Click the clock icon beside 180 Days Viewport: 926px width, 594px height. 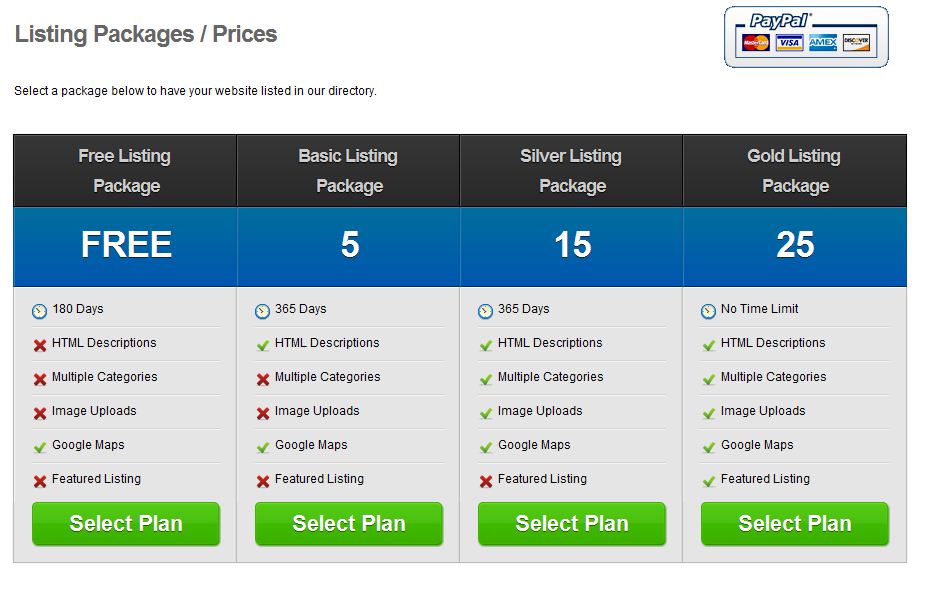[39, 311]
